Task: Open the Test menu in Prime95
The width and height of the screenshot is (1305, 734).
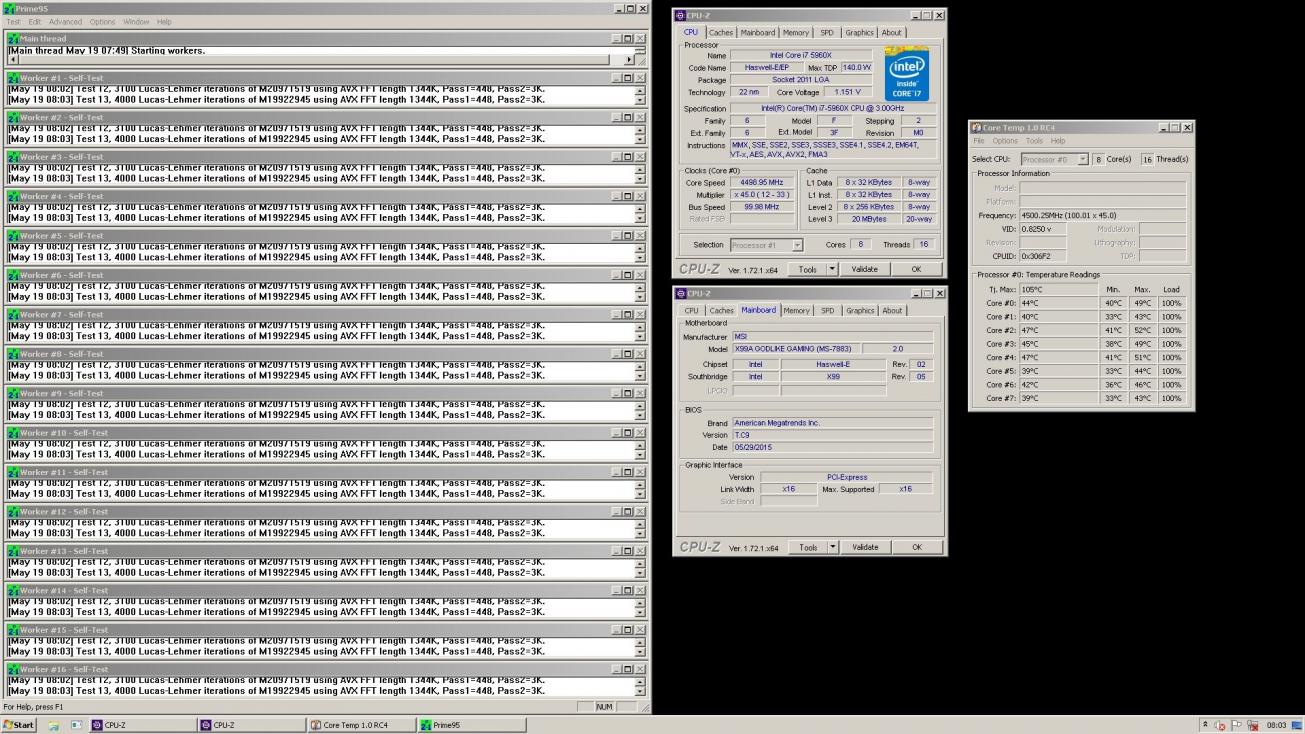Action: pyautogui.click(x=13, y=21)
